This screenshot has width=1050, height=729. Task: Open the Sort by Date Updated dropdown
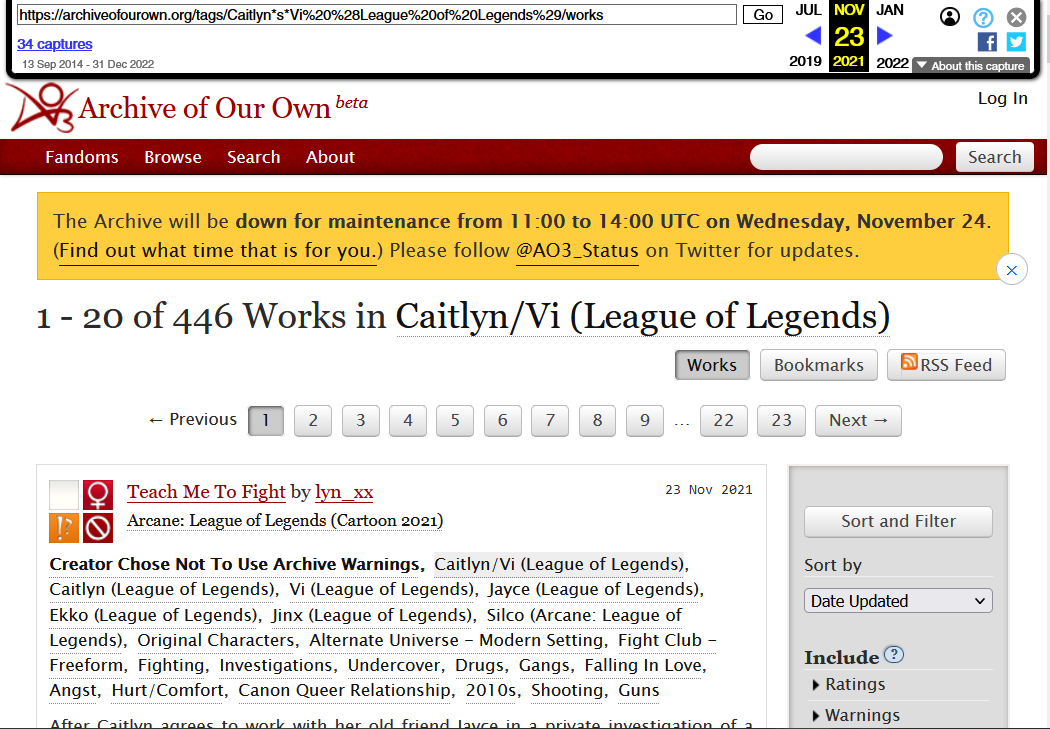[x=898, y=601]
